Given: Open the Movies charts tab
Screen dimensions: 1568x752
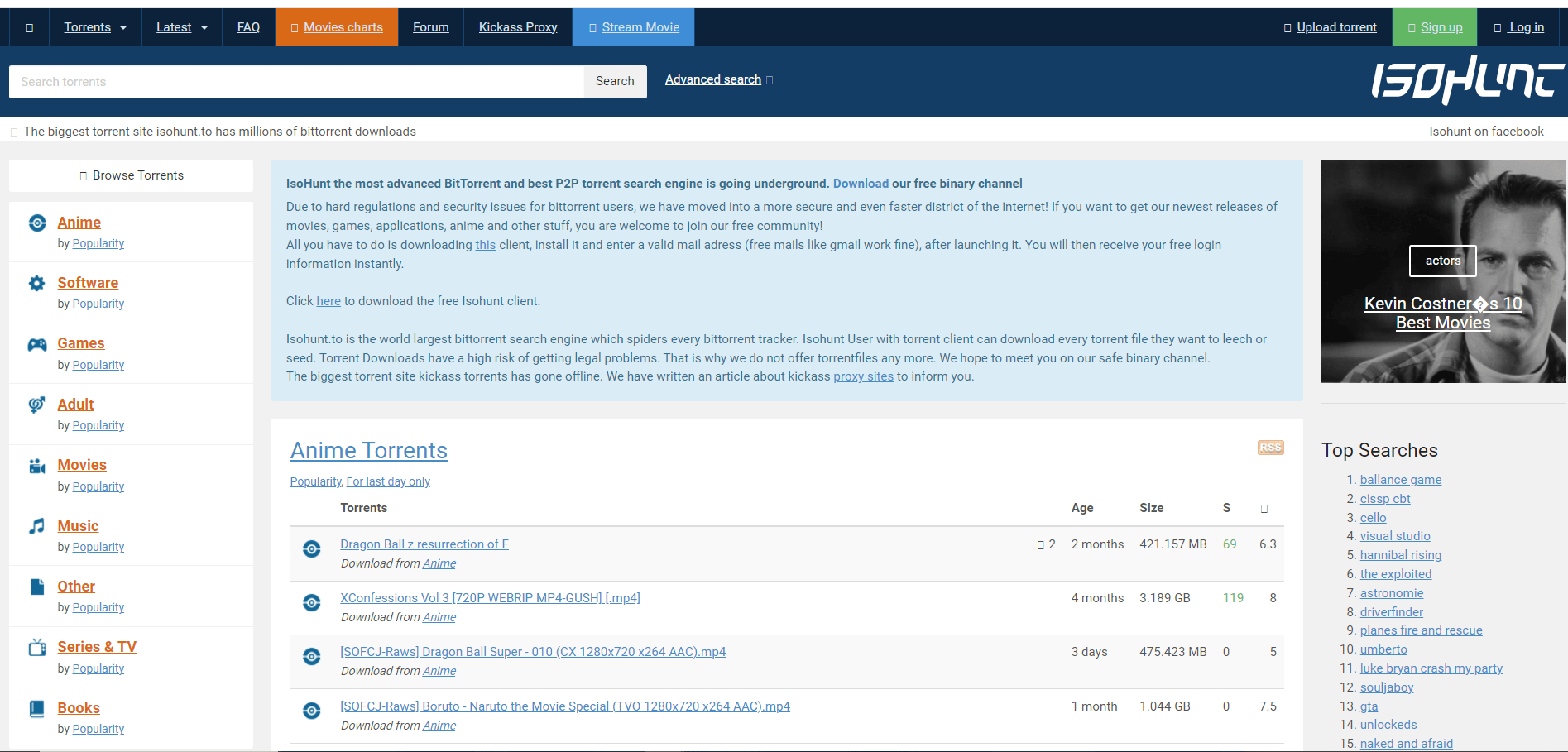Looking at the screenshot, I should click(x=337, y=27).
